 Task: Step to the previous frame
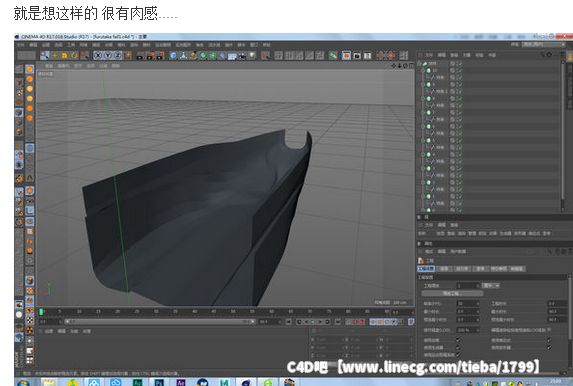306,322
